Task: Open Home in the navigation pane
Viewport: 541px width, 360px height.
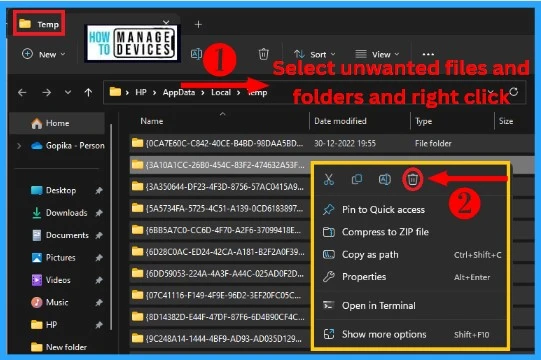Action: coord(57,123)
